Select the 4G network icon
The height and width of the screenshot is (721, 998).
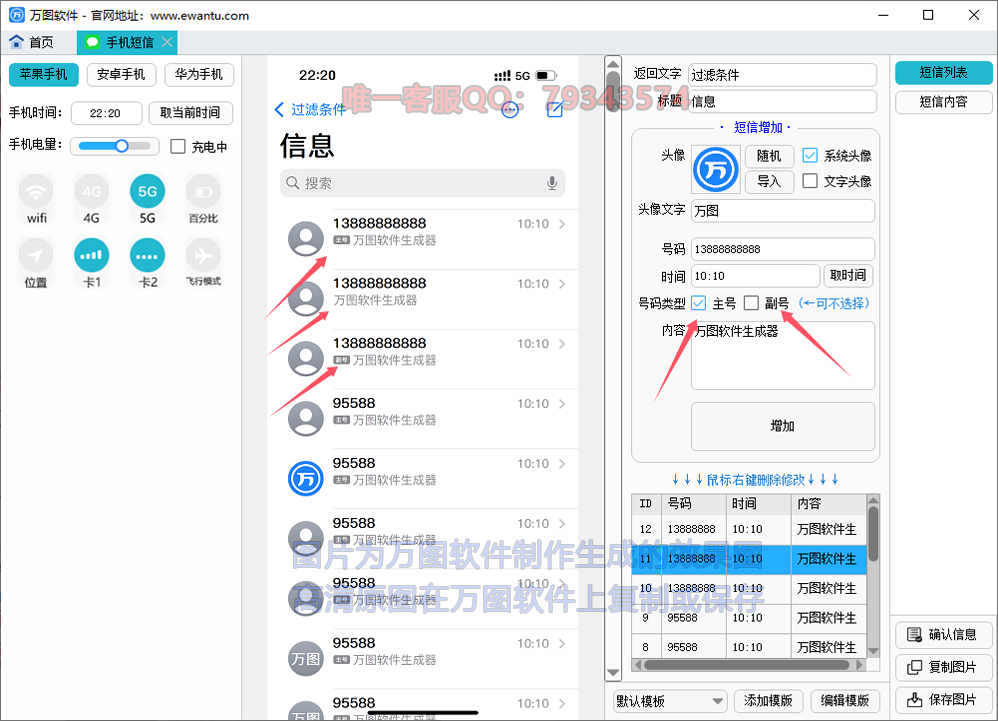(92, 192)
